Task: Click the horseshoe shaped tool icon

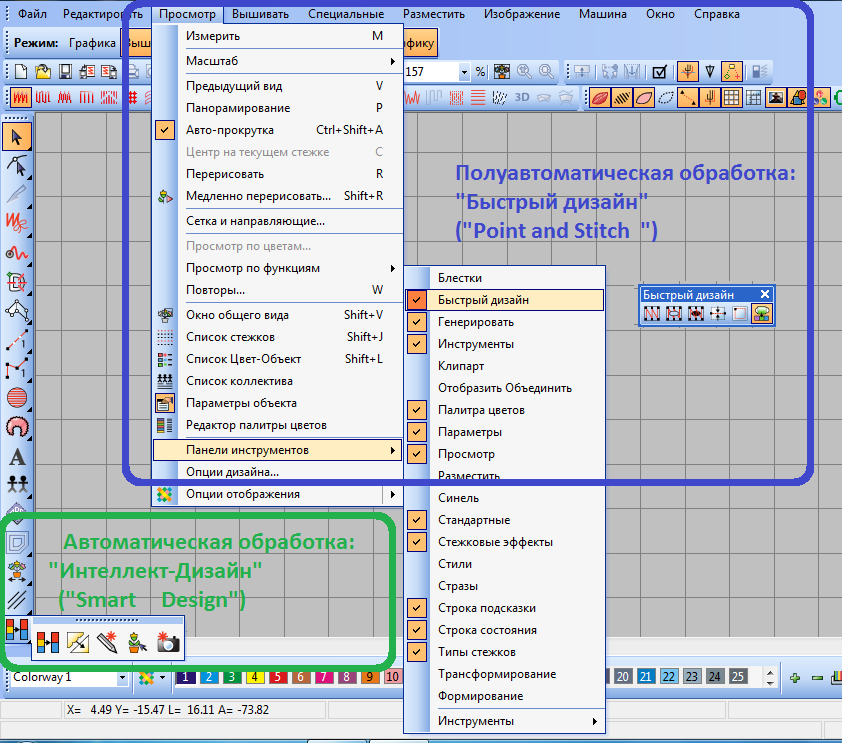Action: pos(17,427)
